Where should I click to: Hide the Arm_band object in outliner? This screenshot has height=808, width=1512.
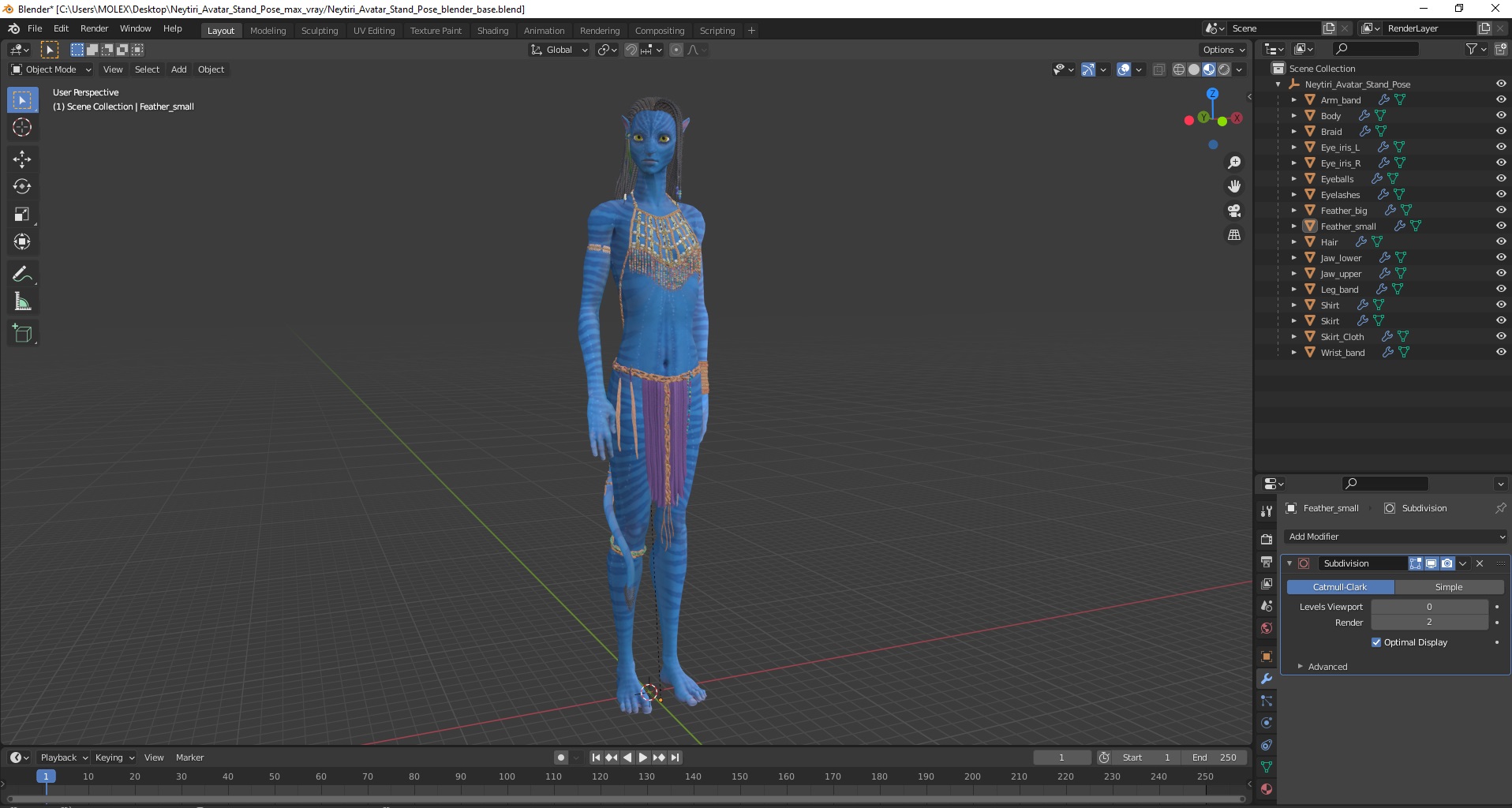coord(1501,100)
